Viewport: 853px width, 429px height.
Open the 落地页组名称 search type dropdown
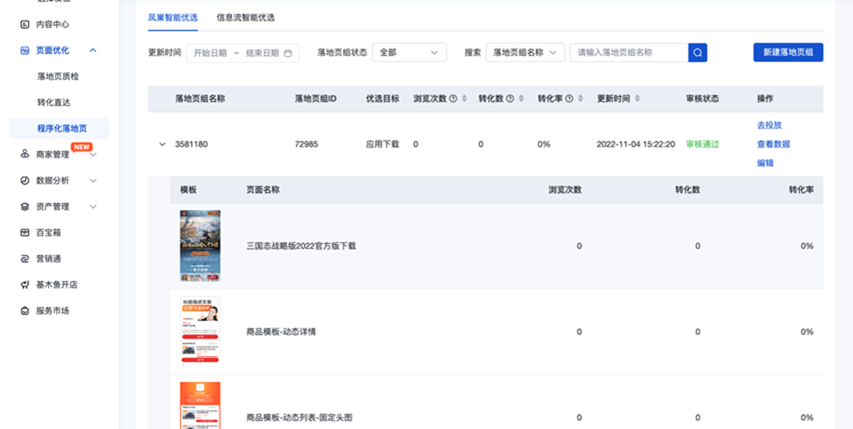(525, 53)
